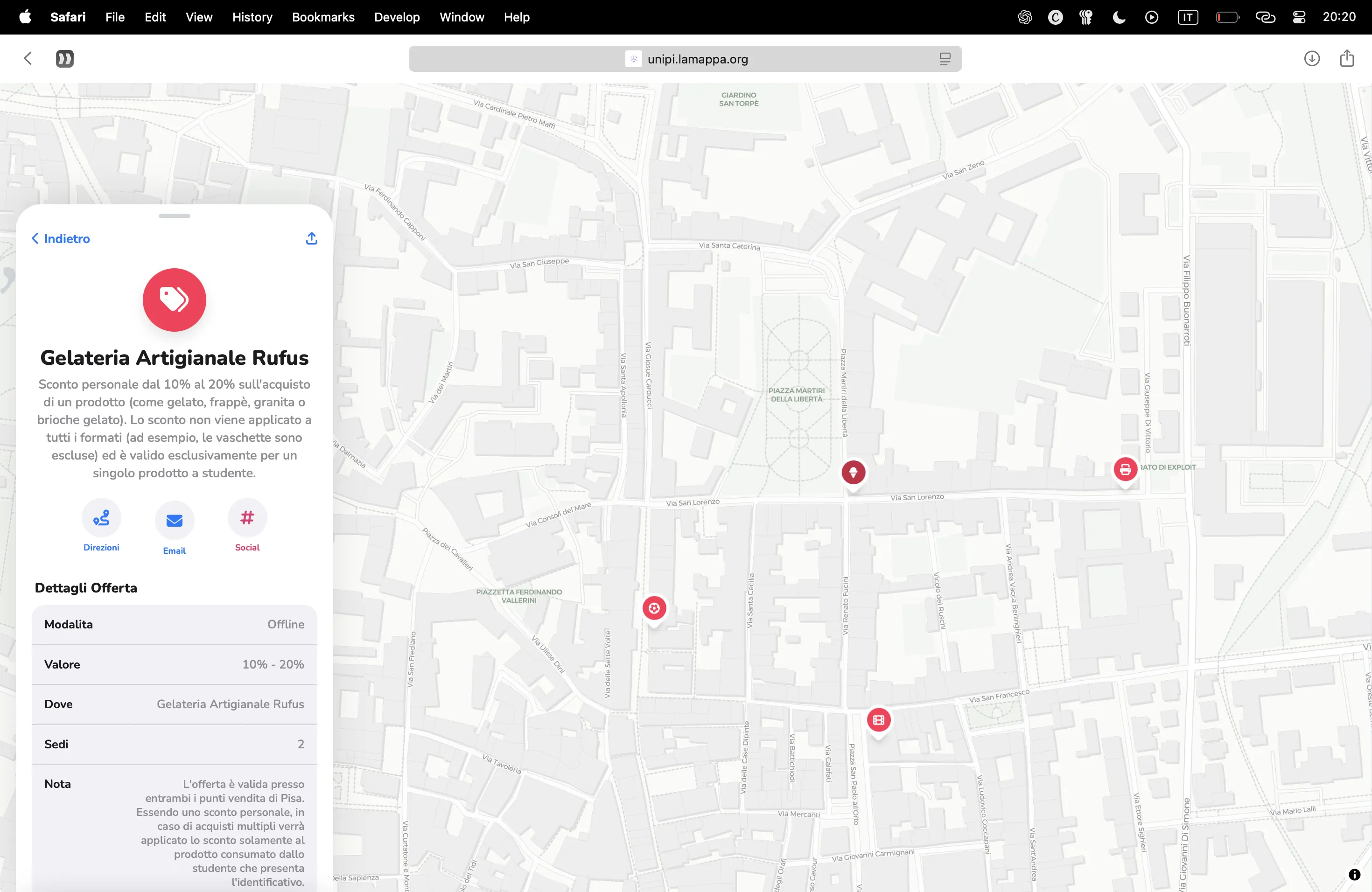
Task: Click the discount description paragraph
Action: [174, 429]
